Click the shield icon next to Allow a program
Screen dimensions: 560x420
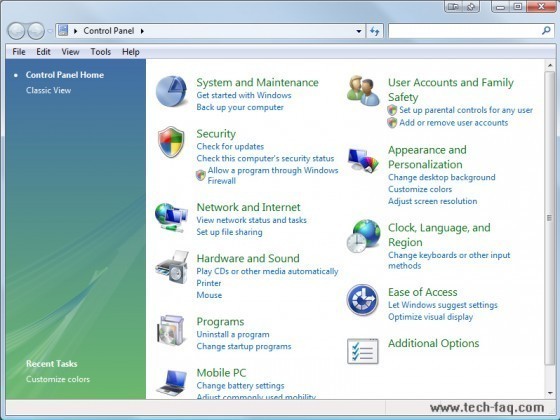click(x=201, y=175)
